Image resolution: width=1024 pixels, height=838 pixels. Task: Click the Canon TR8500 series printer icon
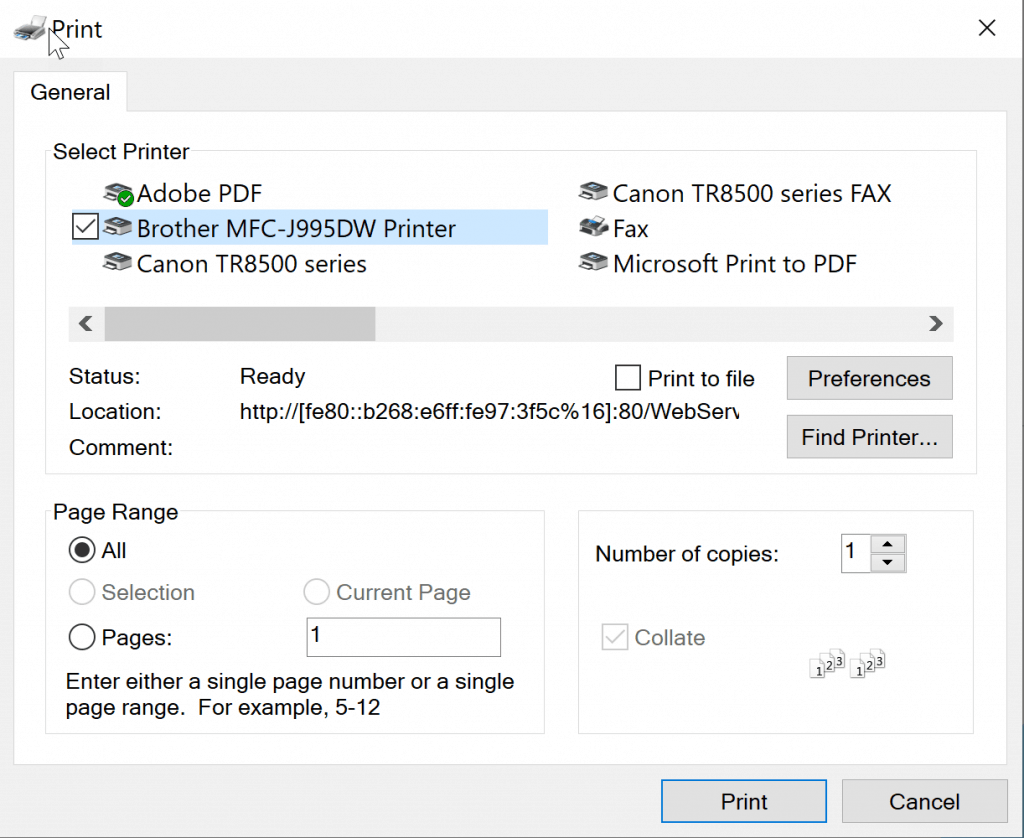(118, 263)
